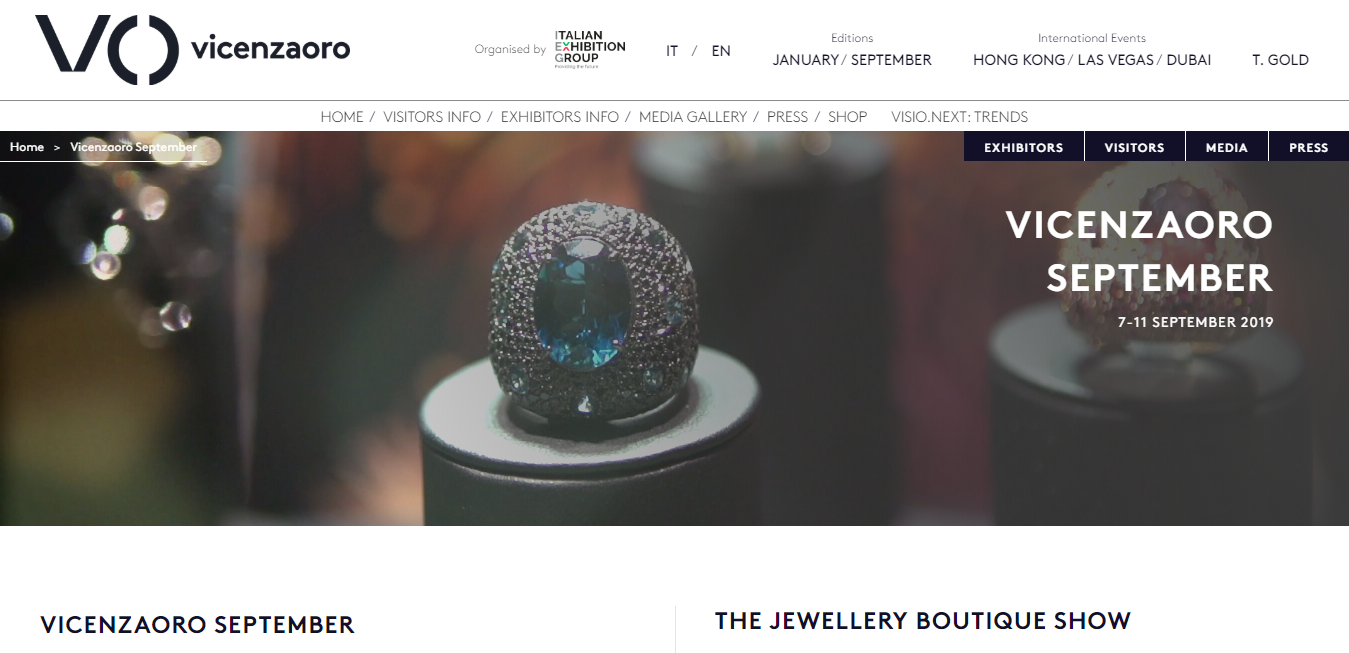The image size is (1349, 653).
Task: Switch language to IT
Action: pos(672,51)
